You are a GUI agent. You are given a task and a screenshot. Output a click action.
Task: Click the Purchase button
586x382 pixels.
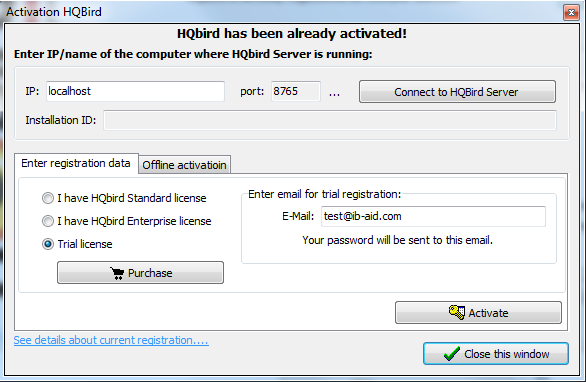[x=141, y=272]
